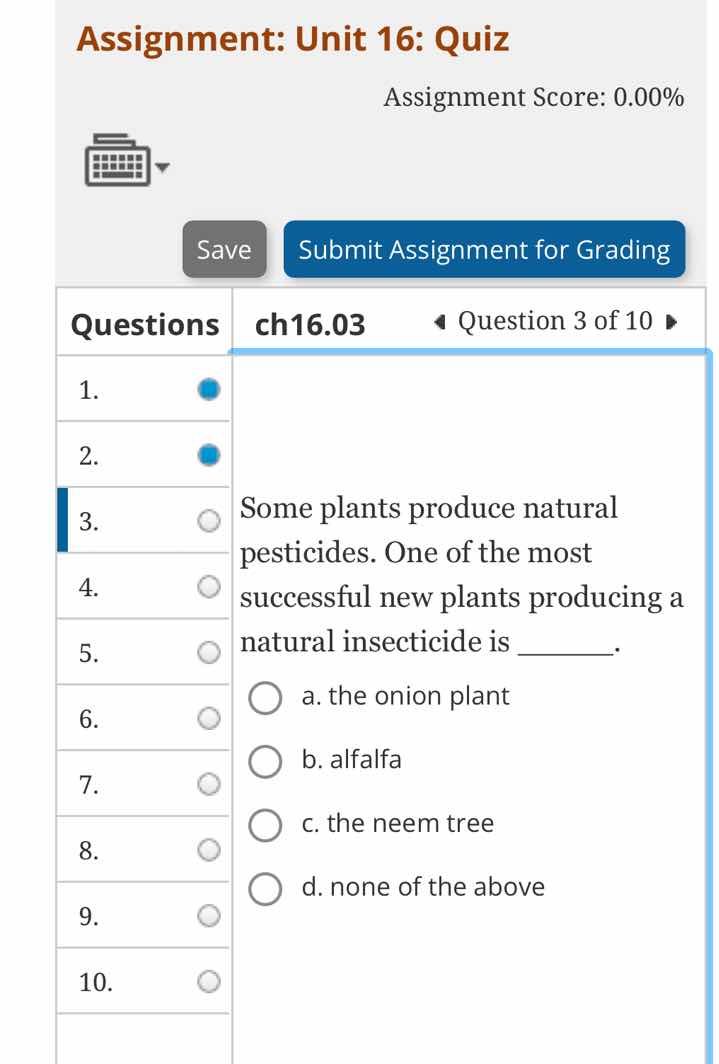Image resolution: width=719 pixels, height=1064 pixels.
Task: Select answer b. alfalfa
Action: (x=265, y=761)
